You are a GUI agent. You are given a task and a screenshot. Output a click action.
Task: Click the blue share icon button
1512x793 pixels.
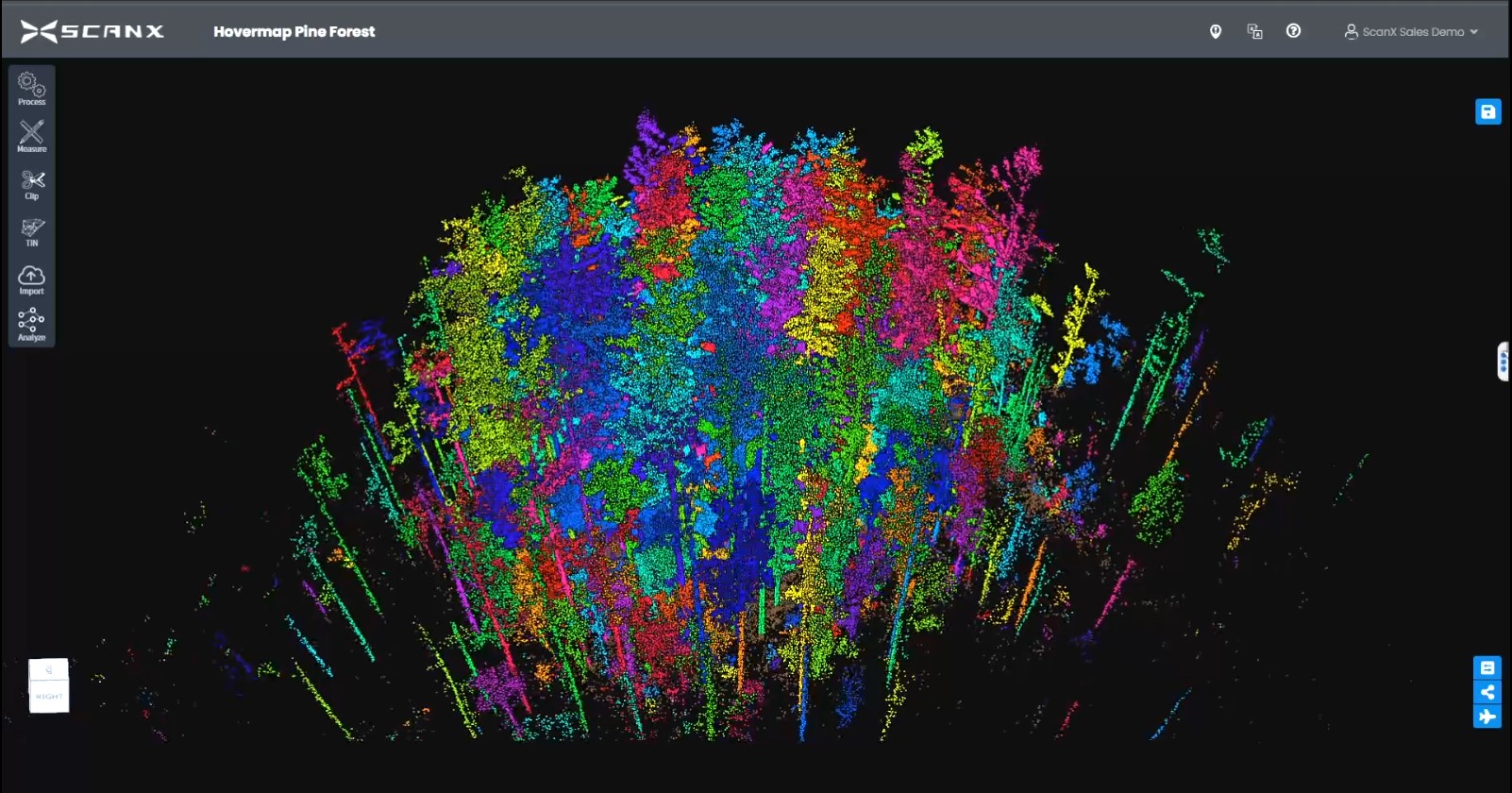point(1487,692)
